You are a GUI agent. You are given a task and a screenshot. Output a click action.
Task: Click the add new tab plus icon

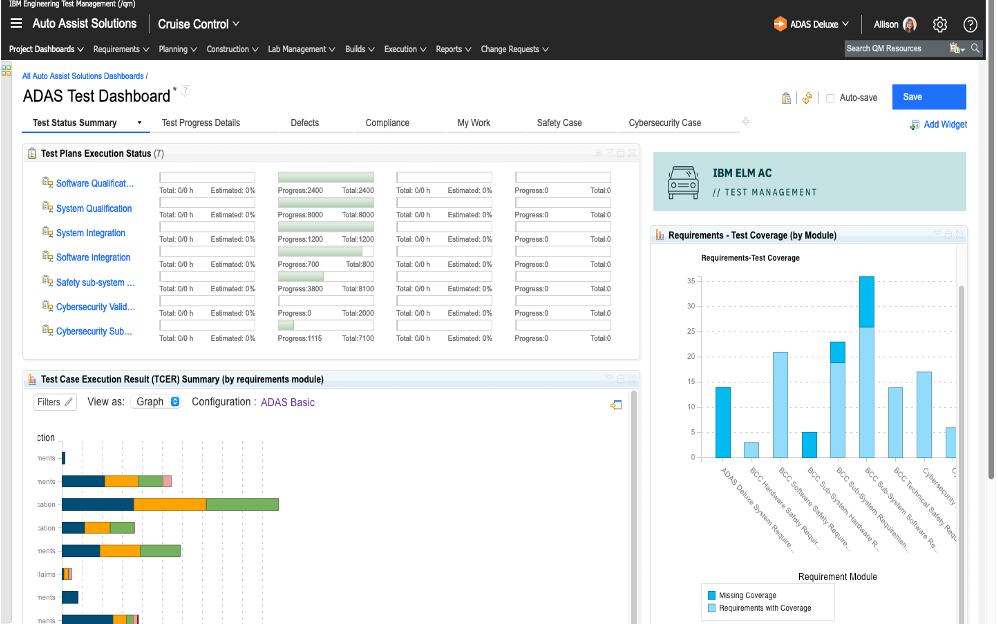[745, 122]
